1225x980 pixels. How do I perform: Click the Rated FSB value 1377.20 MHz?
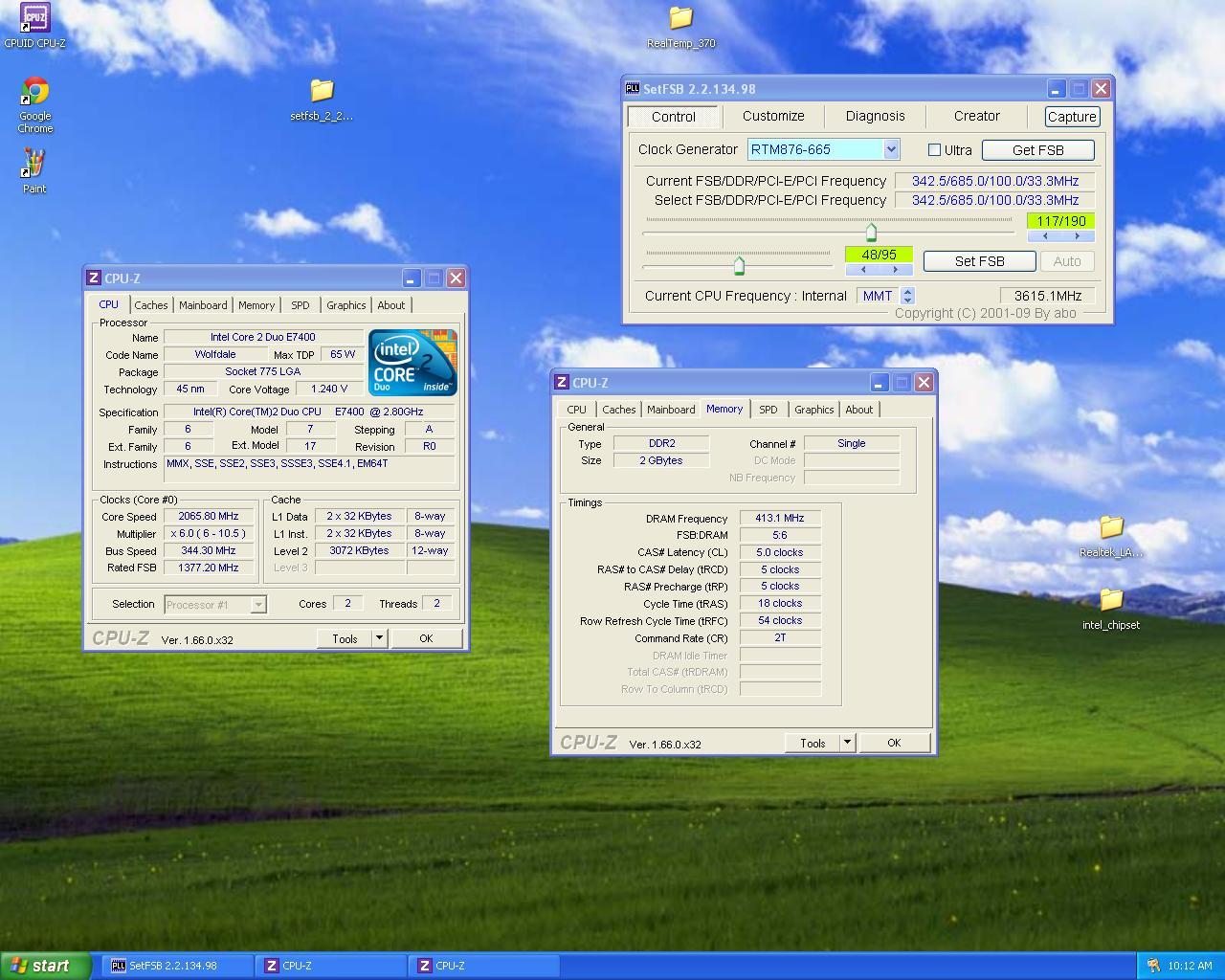(209, 568)
